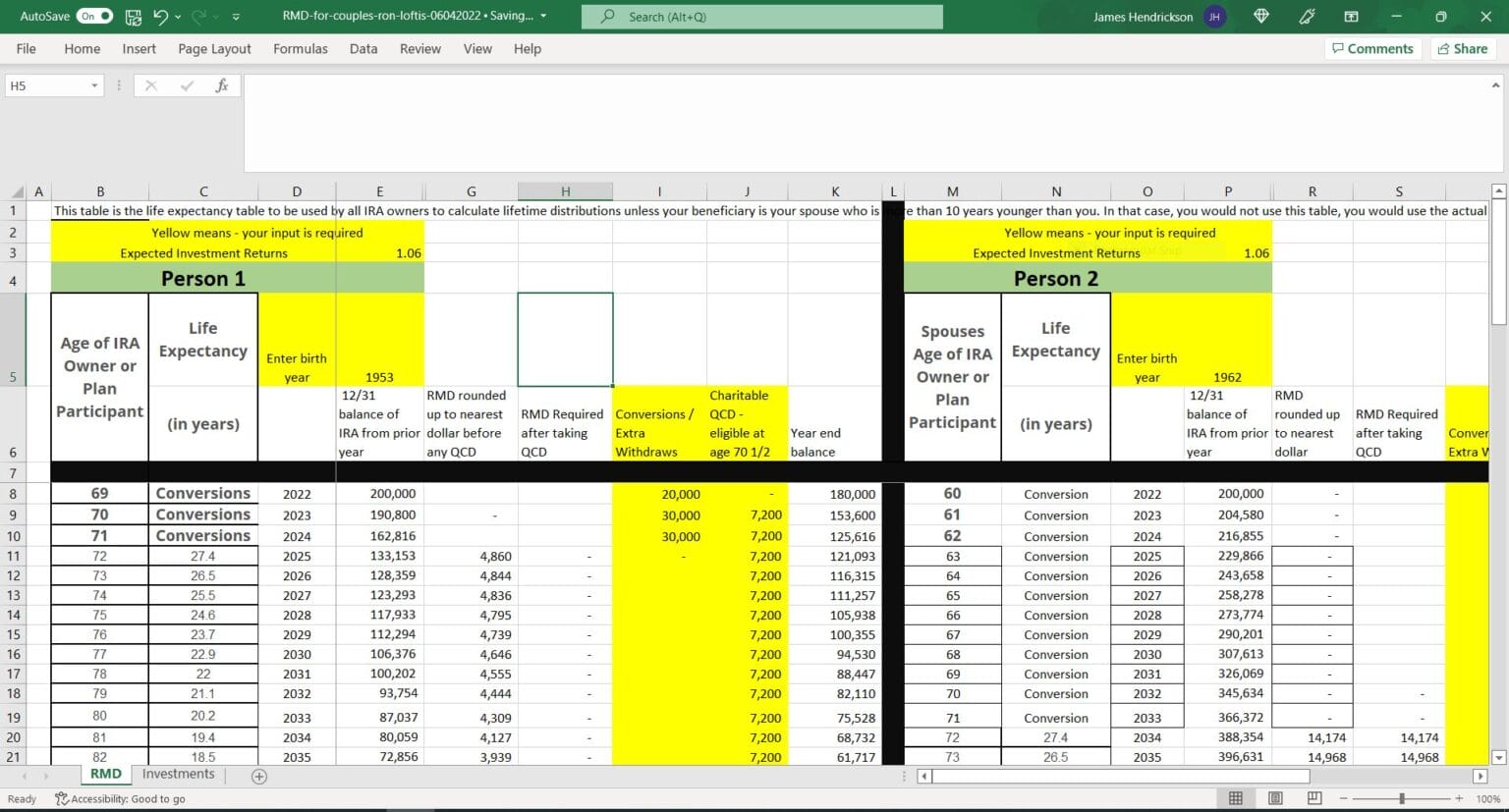
Task: Open Search with the magnifier icon
Action: pos(609,16)
